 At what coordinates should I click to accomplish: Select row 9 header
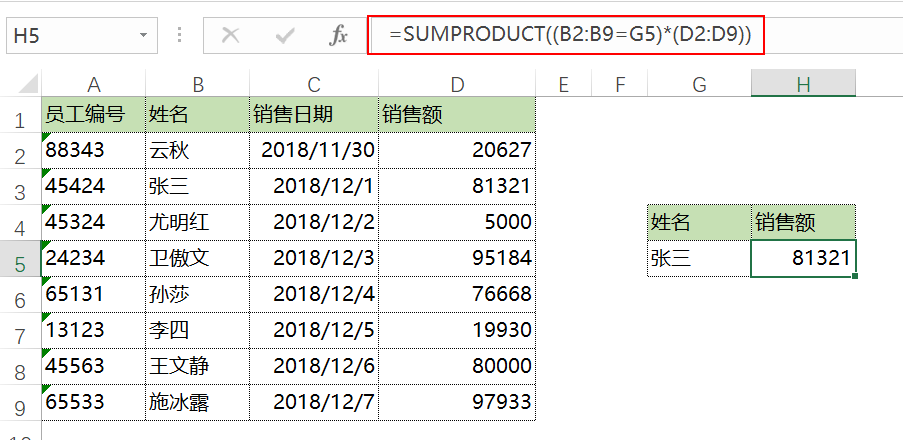19,403
